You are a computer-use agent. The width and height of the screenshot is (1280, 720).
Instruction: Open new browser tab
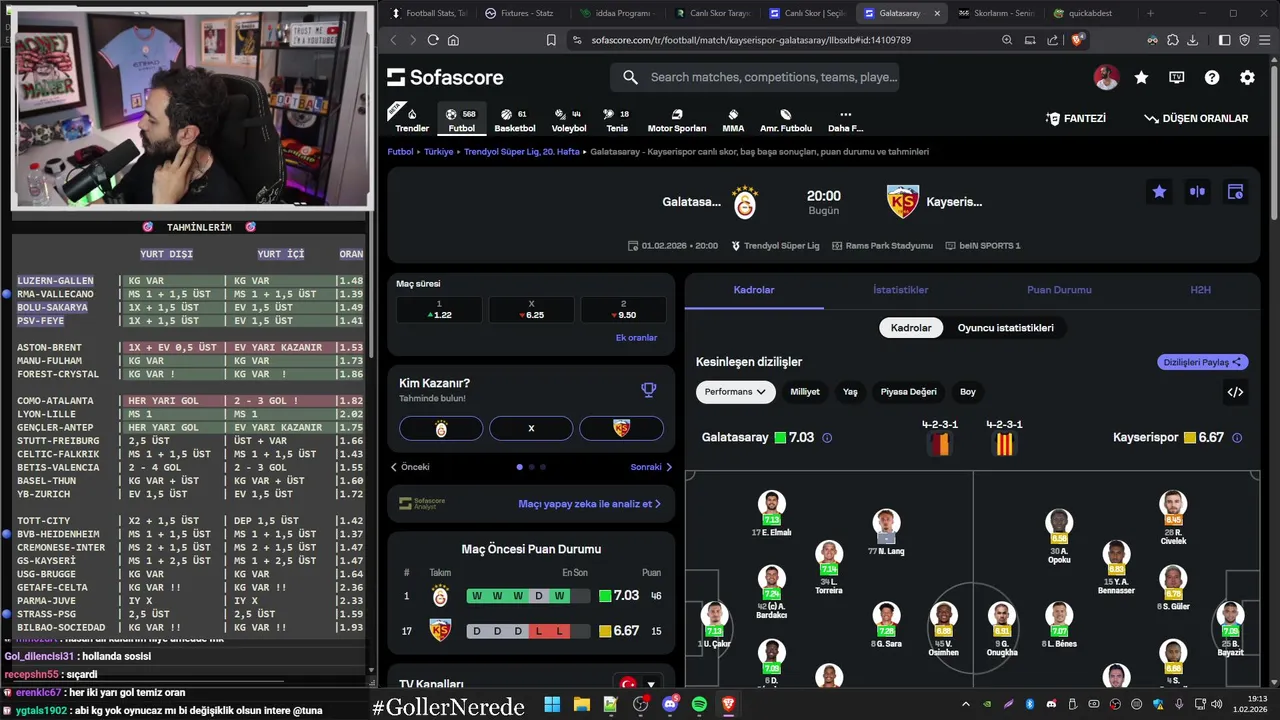click(1150, 13)
